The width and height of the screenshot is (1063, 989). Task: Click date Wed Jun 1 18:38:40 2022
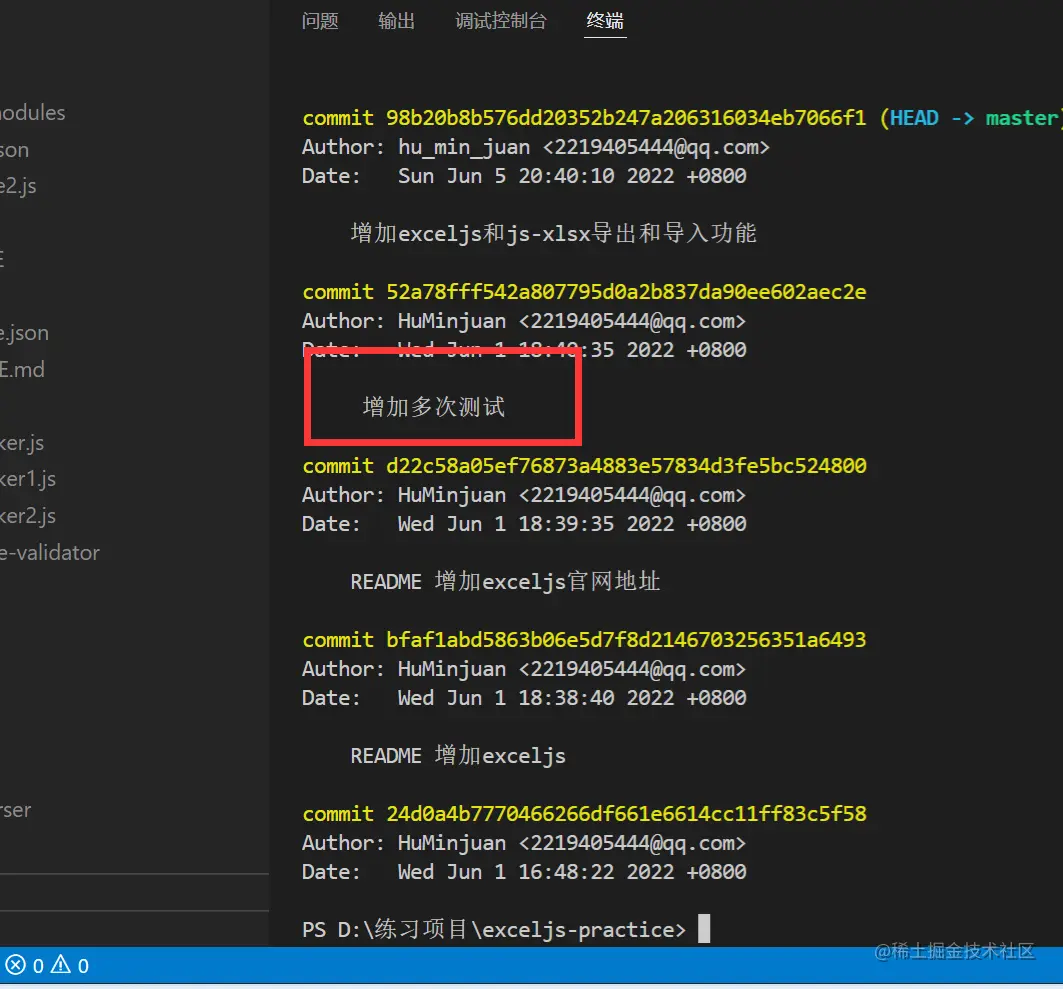tap(571, 698)
